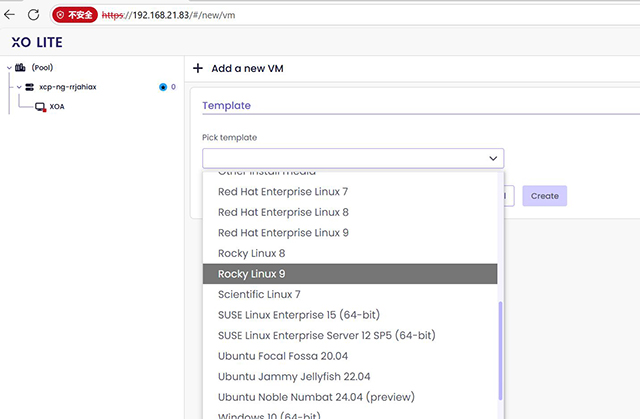Reload the page with refresh icon
Image resolution: width=640 pixels, height=419 pixels.
pyautogui.click(x=33, y=15)
